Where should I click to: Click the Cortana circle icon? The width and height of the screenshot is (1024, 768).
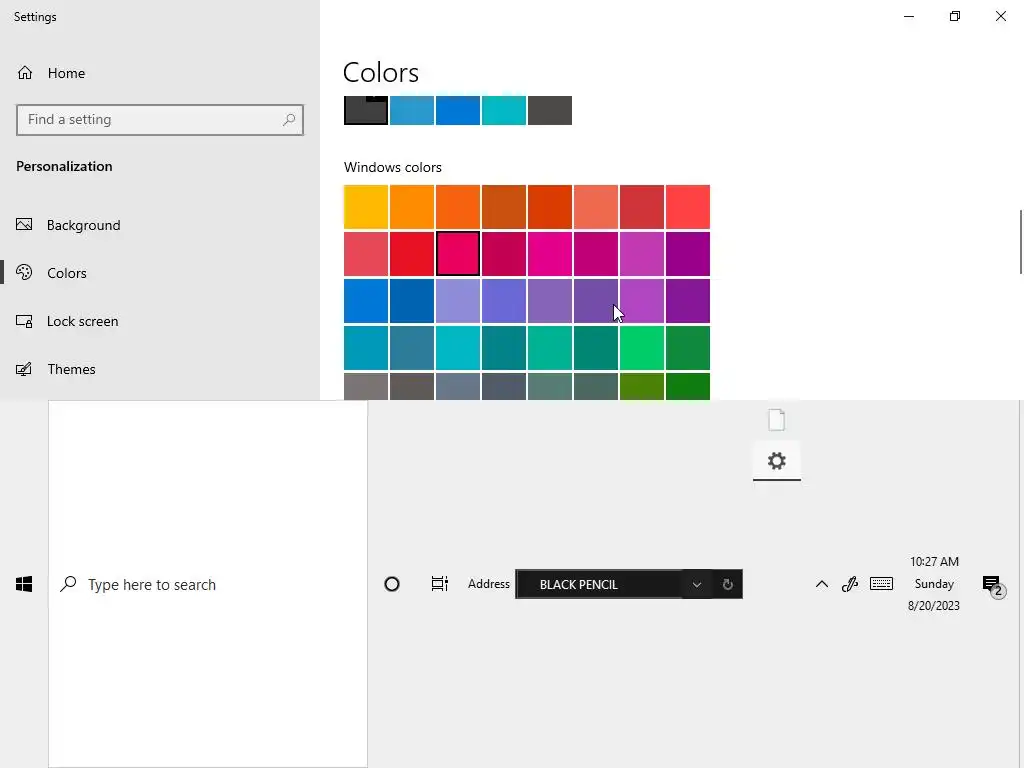coord(392,584)
